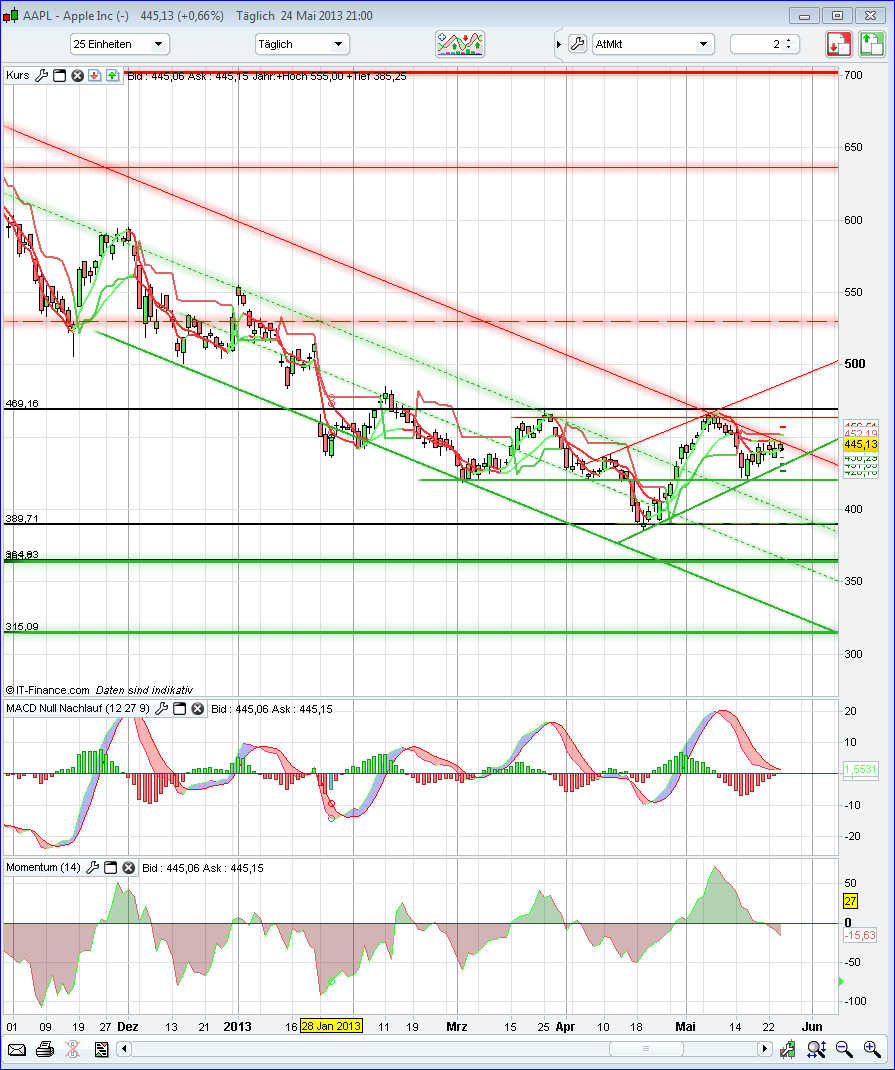The height and width of the screenshot is (1070, 895).
Task: Click the red sell order icon
Action: (839, 45)
